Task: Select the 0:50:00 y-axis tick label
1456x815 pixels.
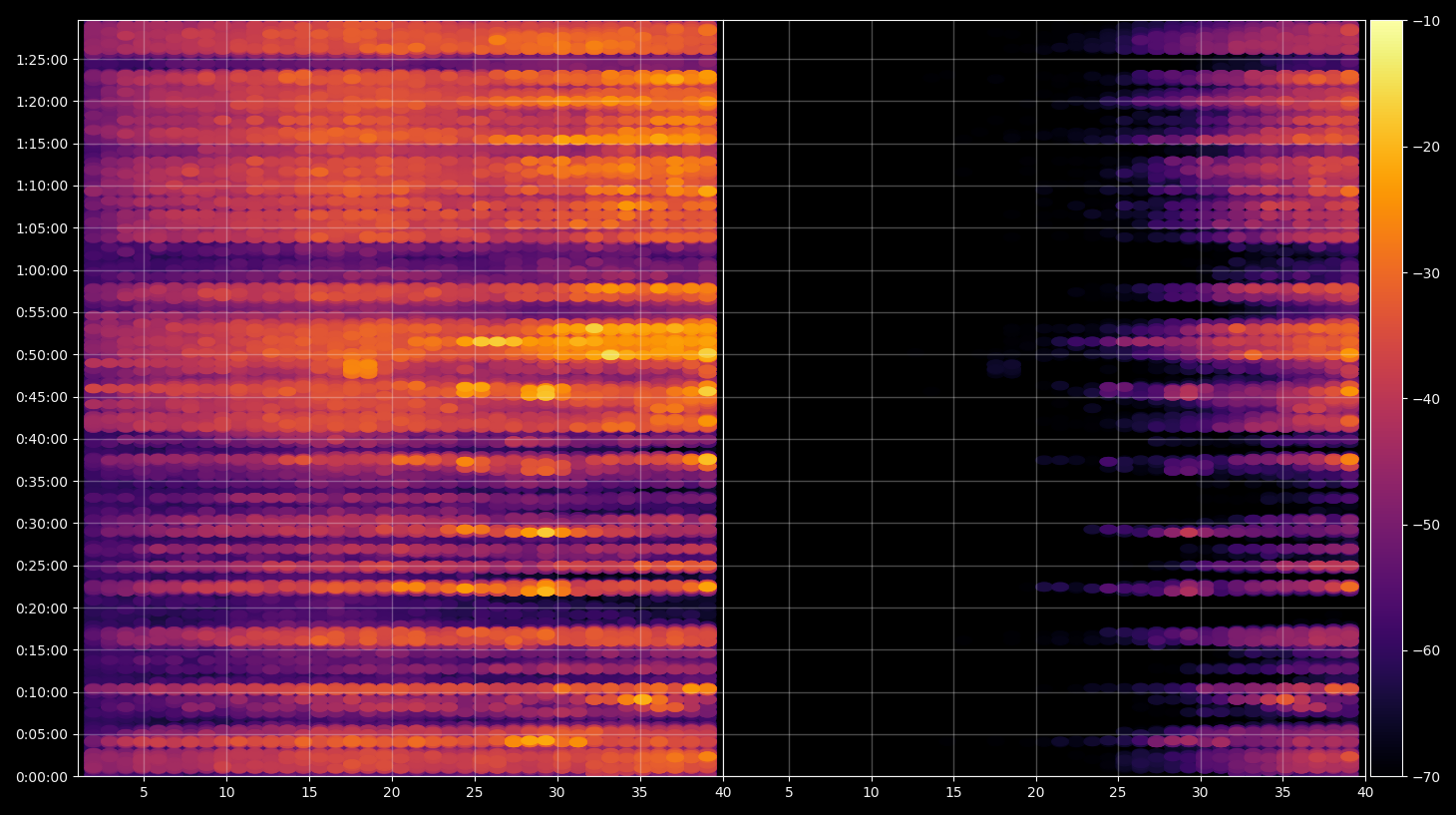Action: pos(42,355)
